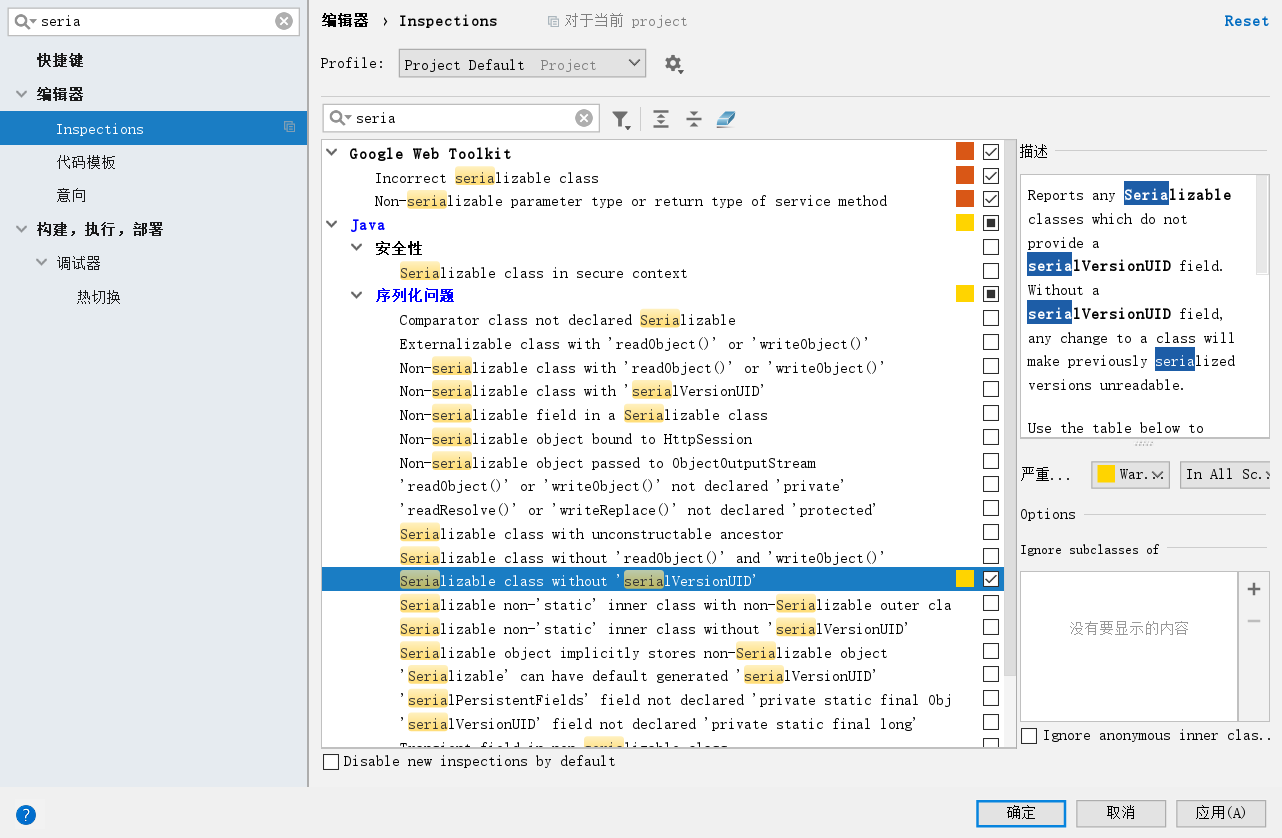Collapse 编辑器 in the sidebar

coord(22,94)
